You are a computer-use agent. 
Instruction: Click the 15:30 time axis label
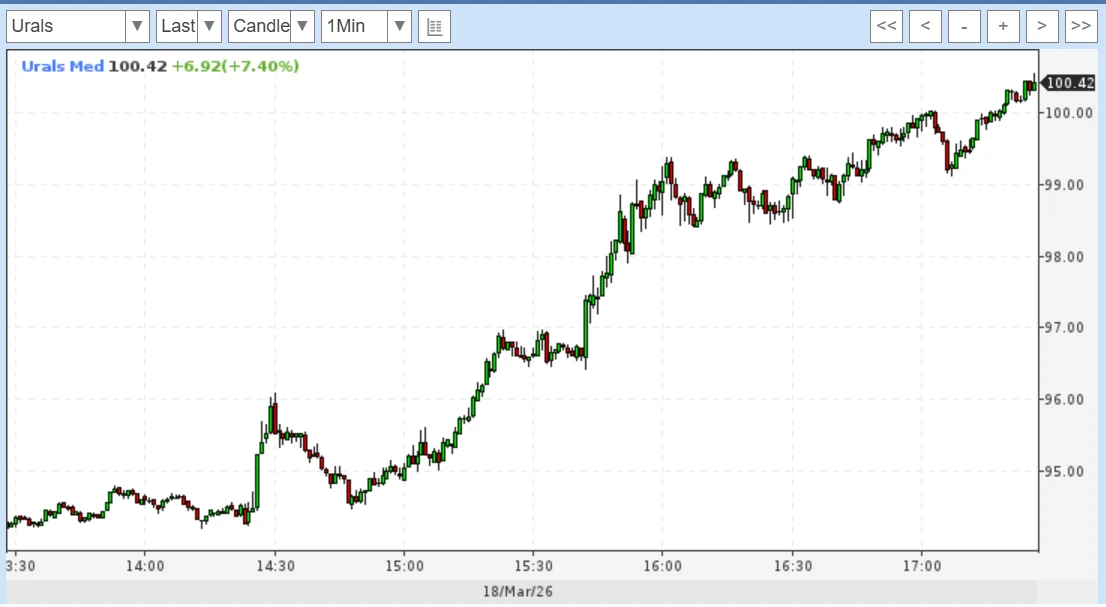coord(533,566)
